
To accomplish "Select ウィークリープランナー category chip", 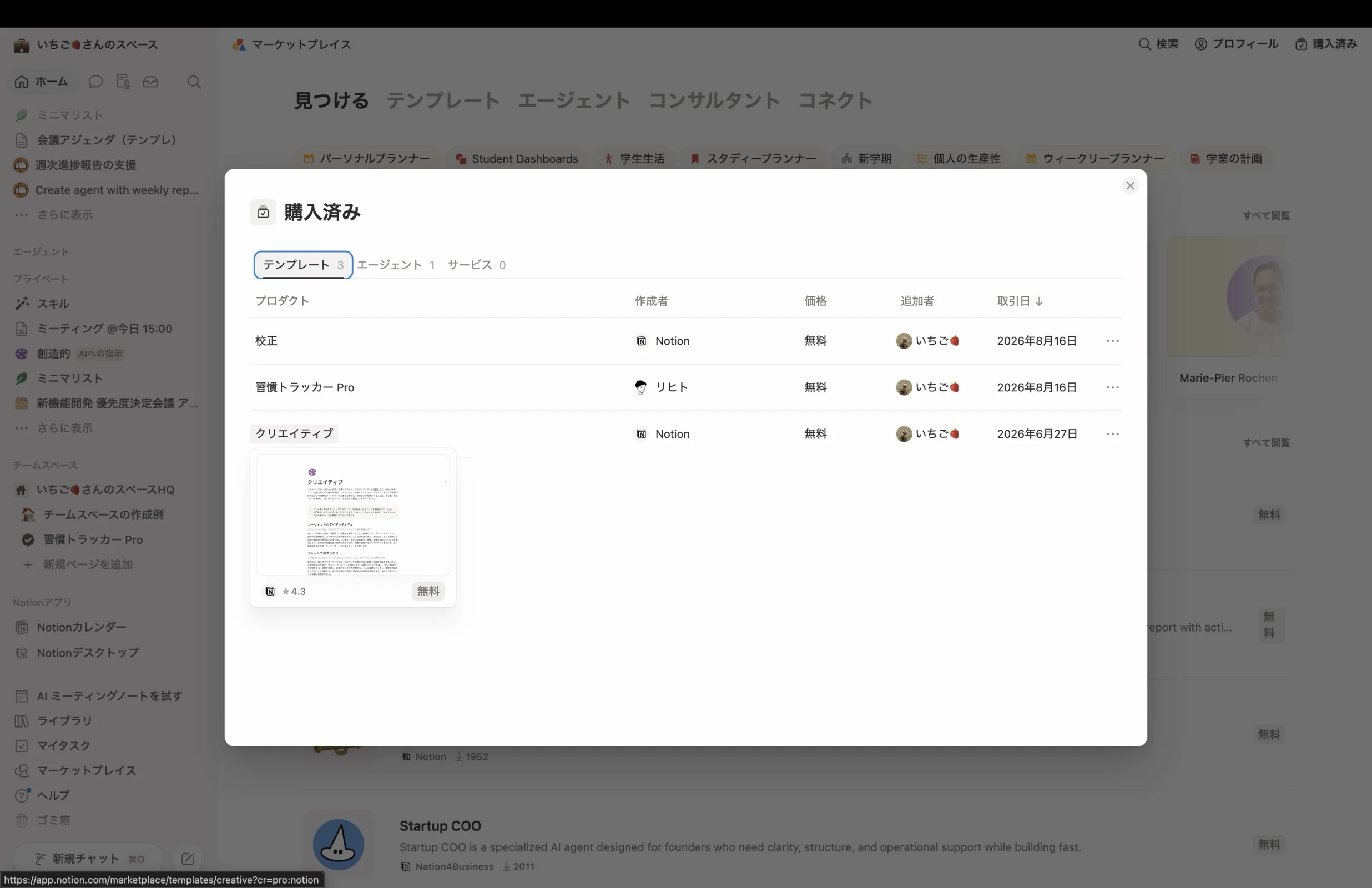I will coord(1094,159).
